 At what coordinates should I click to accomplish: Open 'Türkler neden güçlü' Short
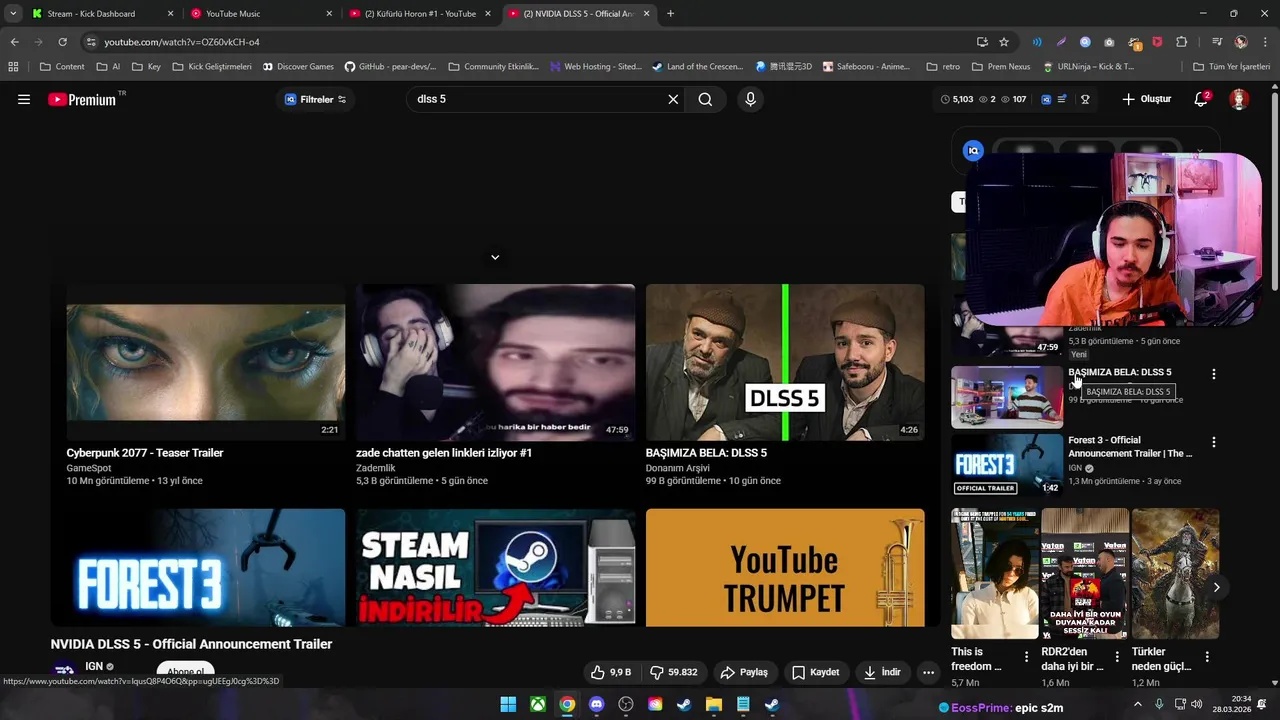pyautogui.click(x=1175, y=573)
